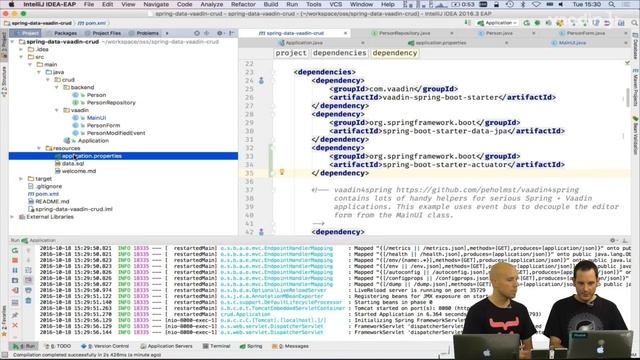This screenshot has width=640, height=360.
Task: Open Project panel settings gear
Action: [220, 33]
